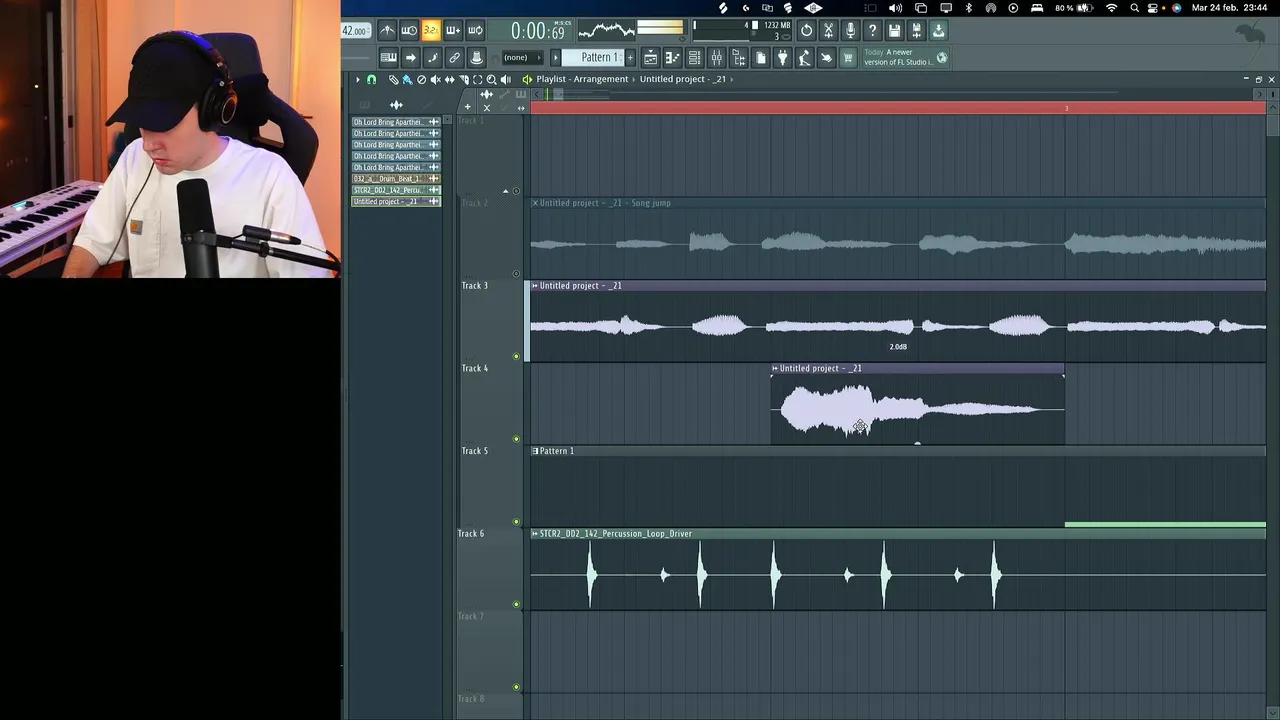The image size is (1280, 720).
Task: Select the Draw pencil tool in Playlist
Action: tap(393, 79)
